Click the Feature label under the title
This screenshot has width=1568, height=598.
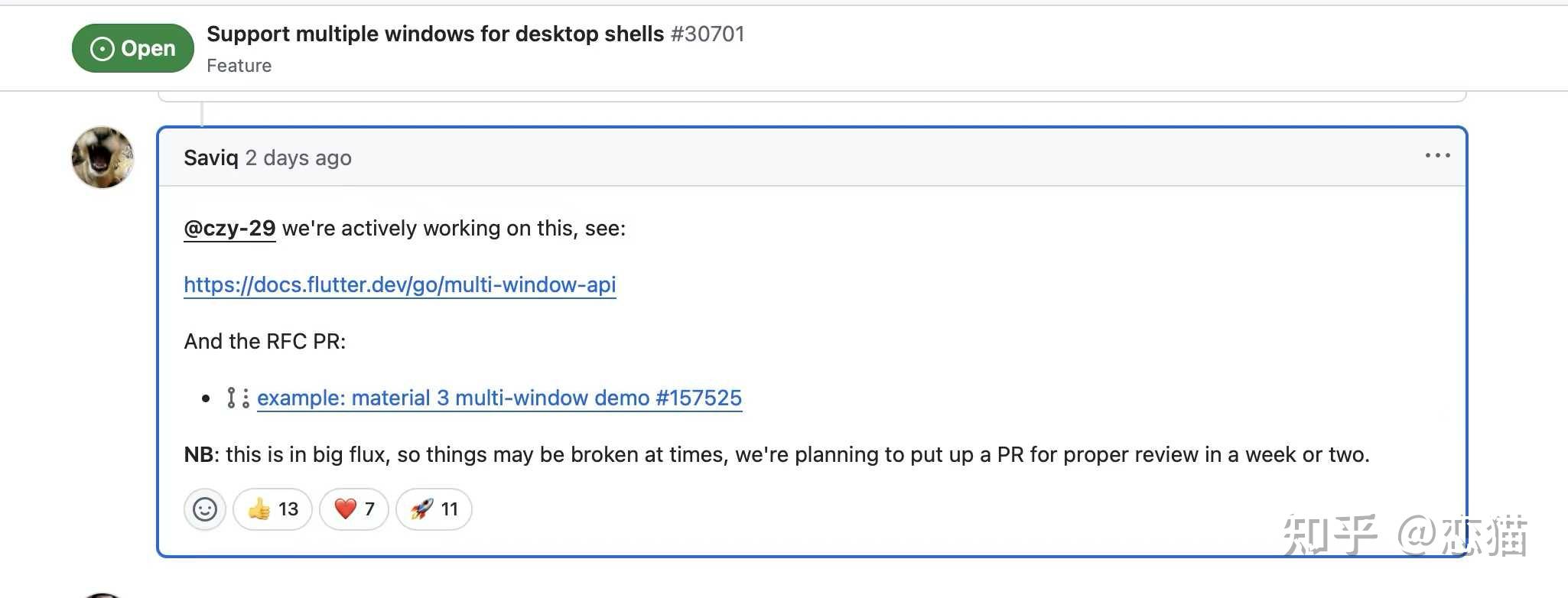(239, 66)
